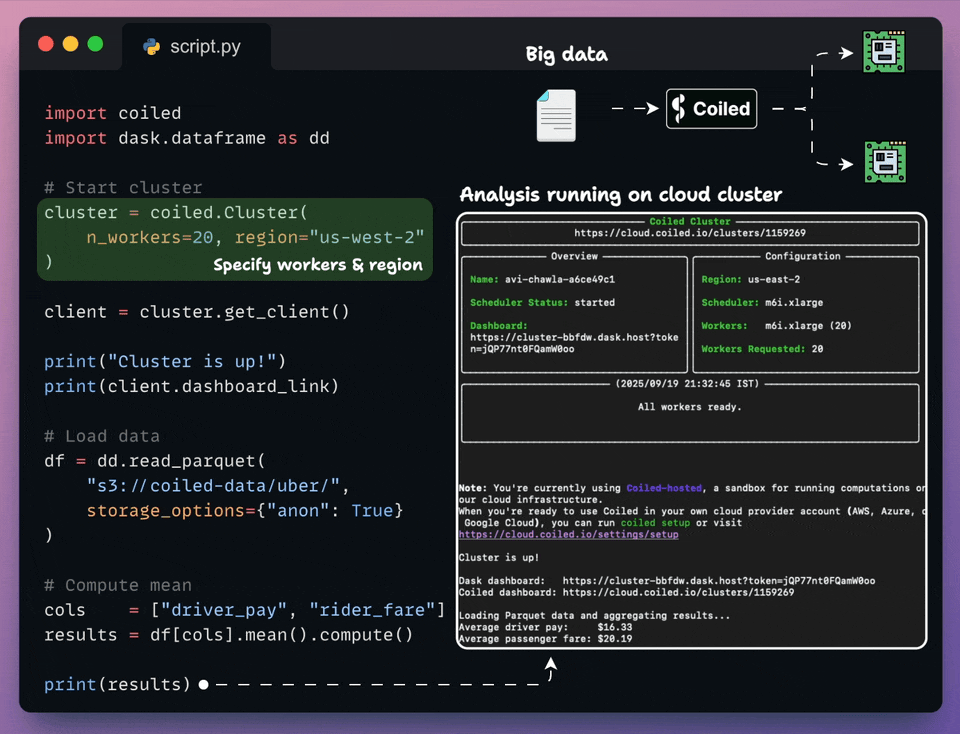
Task: Click 'results = df[cols].mean().compute()' line
Action: 228,635
